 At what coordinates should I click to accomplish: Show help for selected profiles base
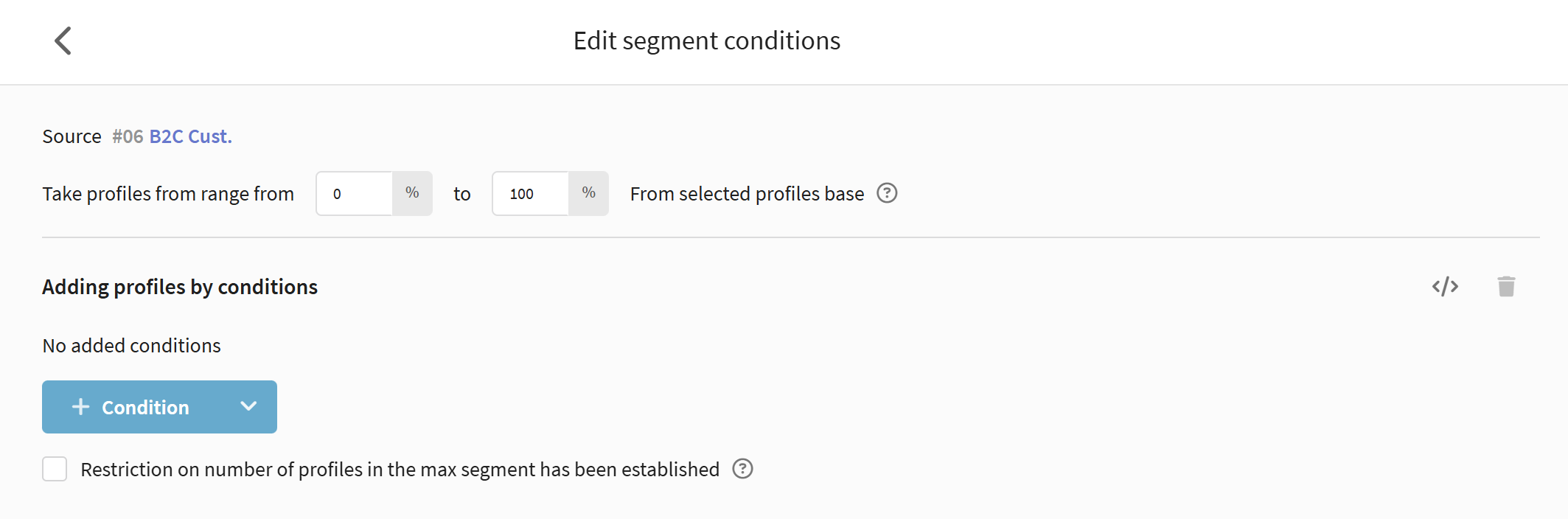point(887,193)
